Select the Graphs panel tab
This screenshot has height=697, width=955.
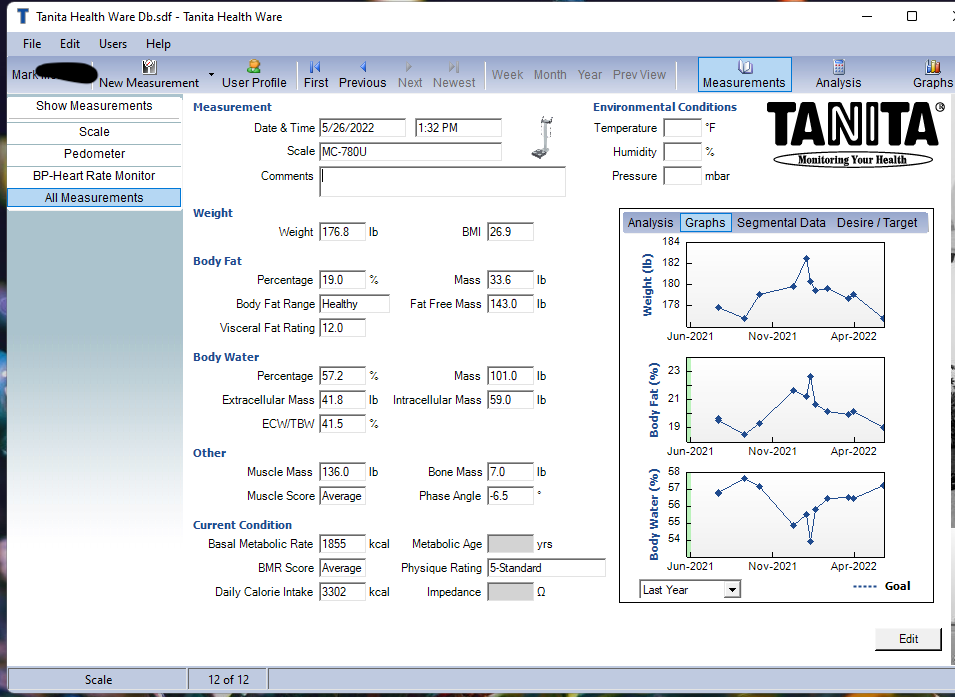[x=705, y=223]
